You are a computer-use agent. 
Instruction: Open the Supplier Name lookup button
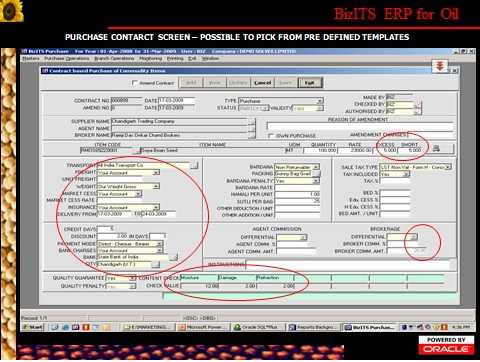click(252, 122)
